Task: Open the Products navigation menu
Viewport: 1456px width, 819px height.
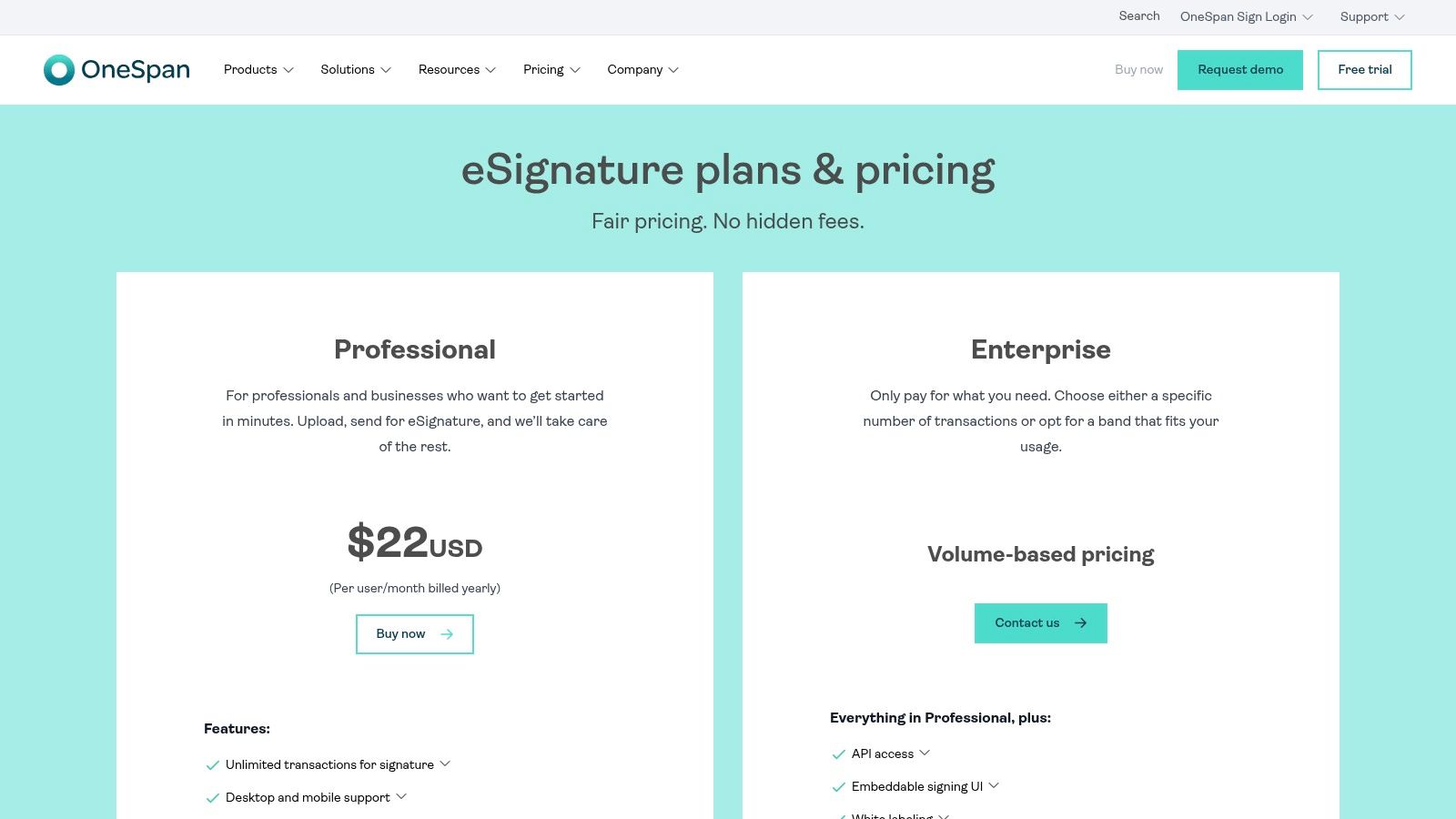Action: tap(258, 70)
